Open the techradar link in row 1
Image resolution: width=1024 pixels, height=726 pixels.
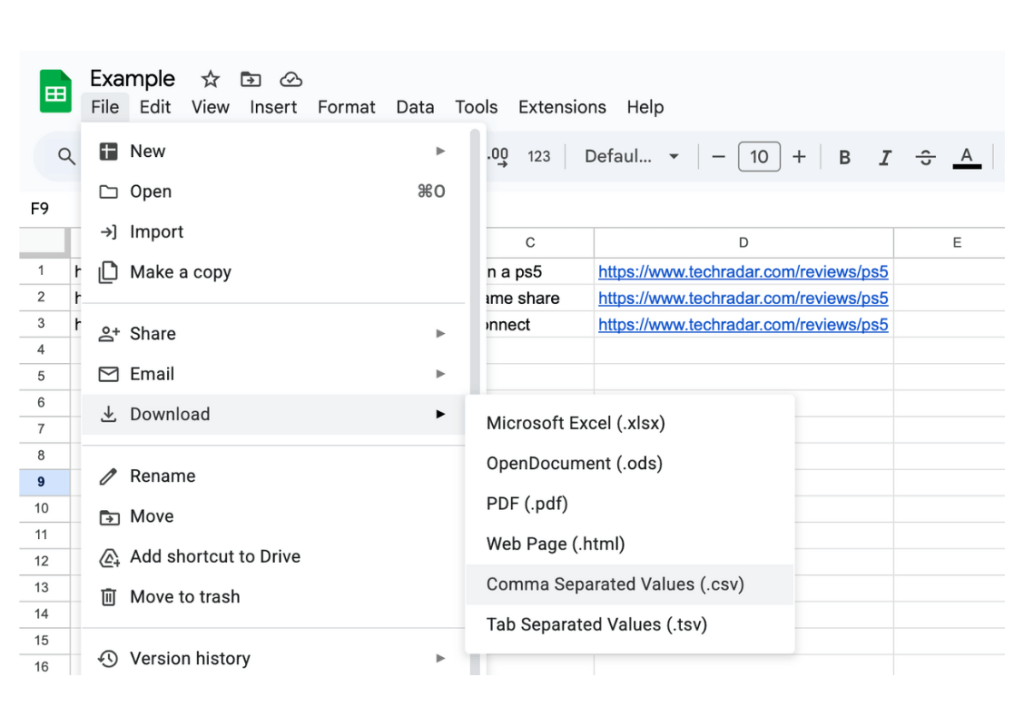point(743,271)
